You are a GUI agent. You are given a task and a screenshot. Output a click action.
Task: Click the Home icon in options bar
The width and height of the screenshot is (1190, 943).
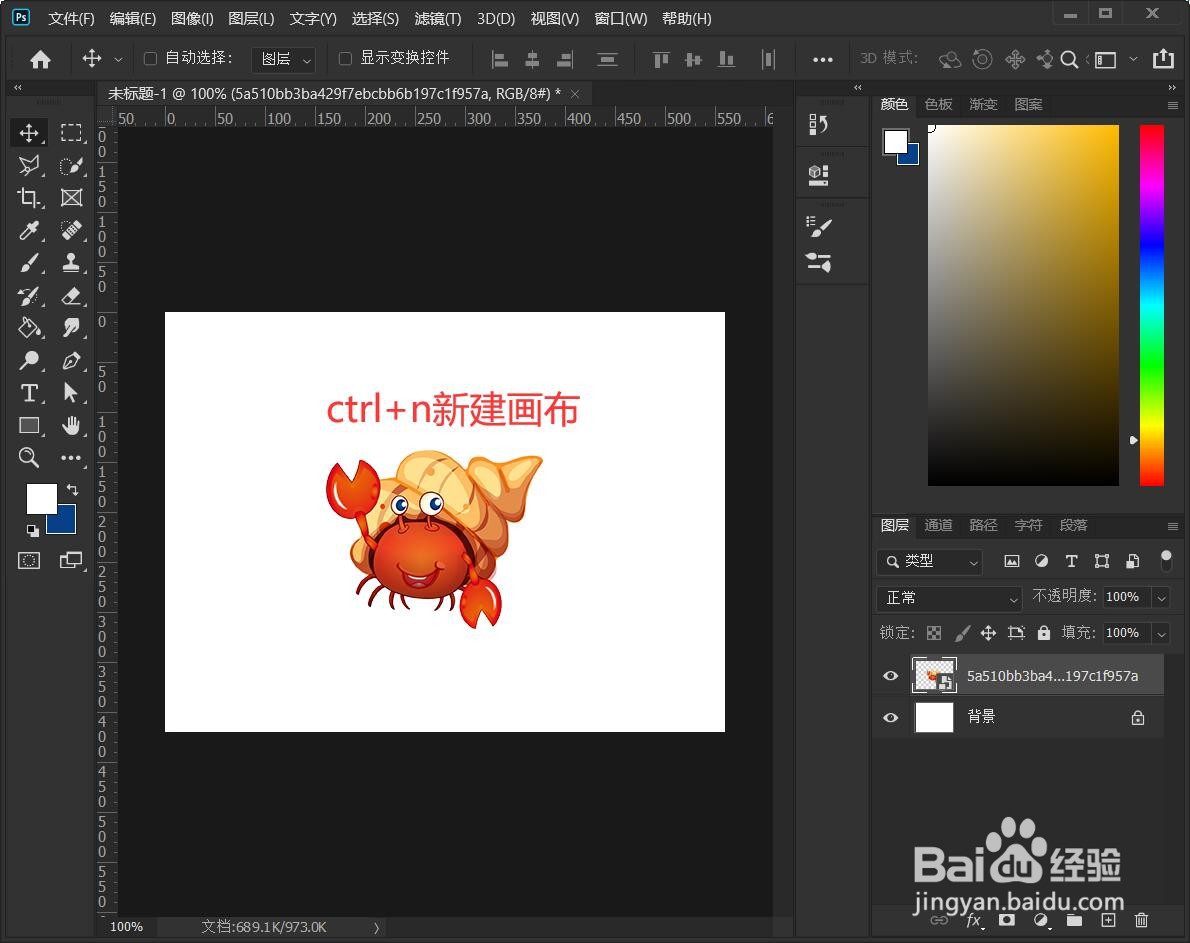[x=40, y=59]
